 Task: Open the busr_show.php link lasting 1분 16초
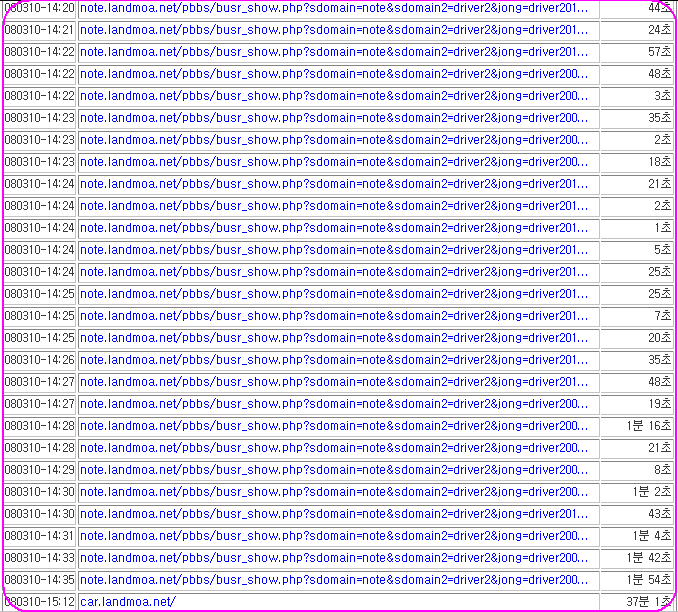[x=334, y=426]
